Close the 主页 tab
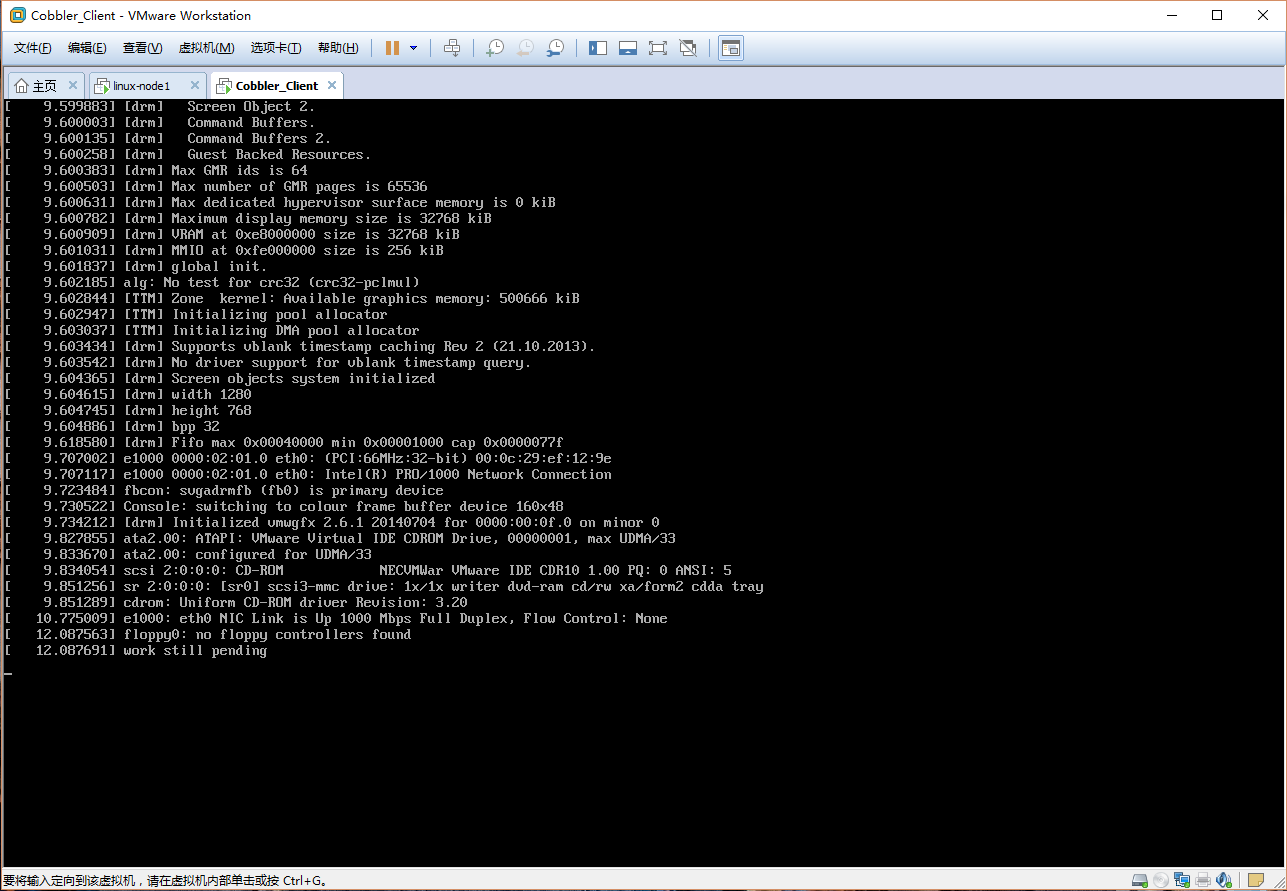The image size is (1287, 891). click(71, 86)
